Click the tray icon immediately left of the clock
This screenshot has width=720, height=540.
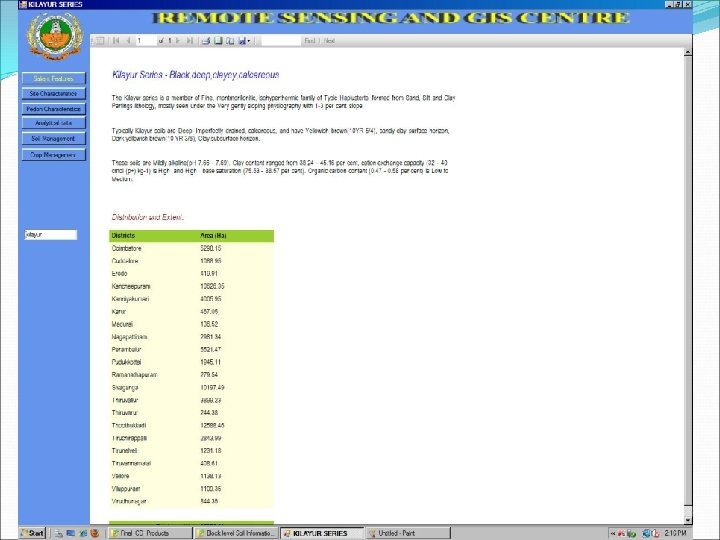[655, 533]
